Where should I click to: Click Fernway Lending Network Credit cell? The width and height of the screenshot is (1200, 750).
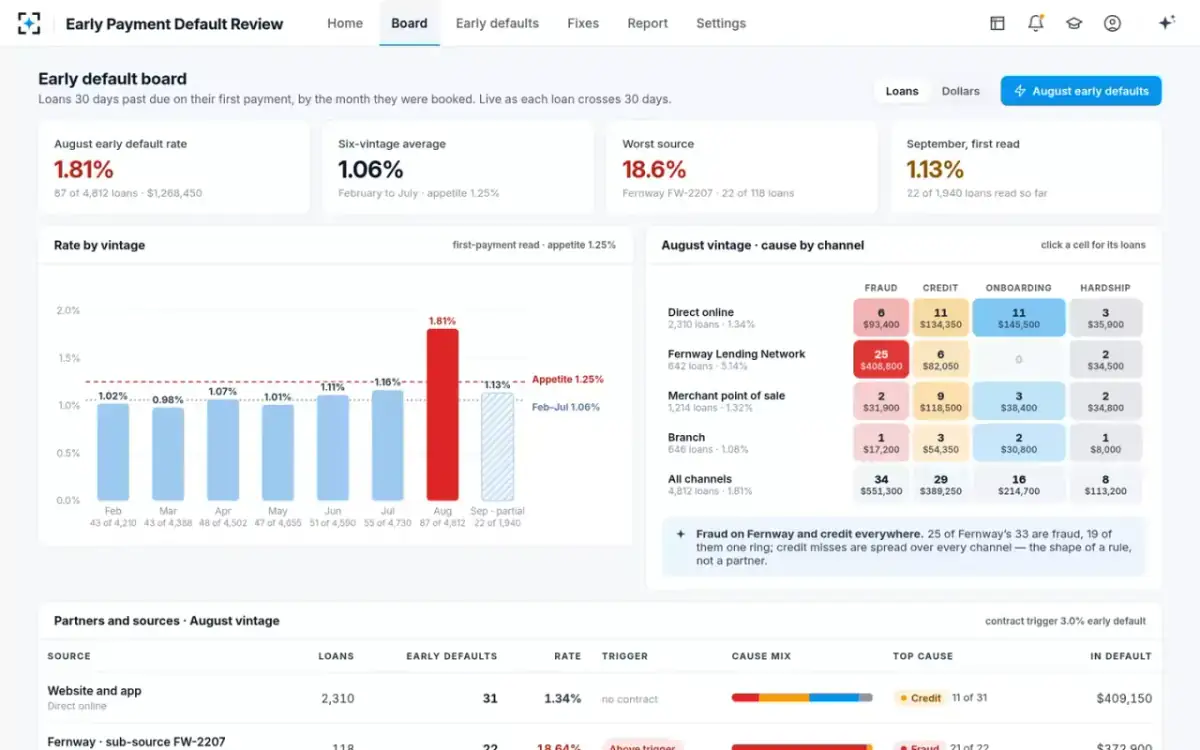941,360
